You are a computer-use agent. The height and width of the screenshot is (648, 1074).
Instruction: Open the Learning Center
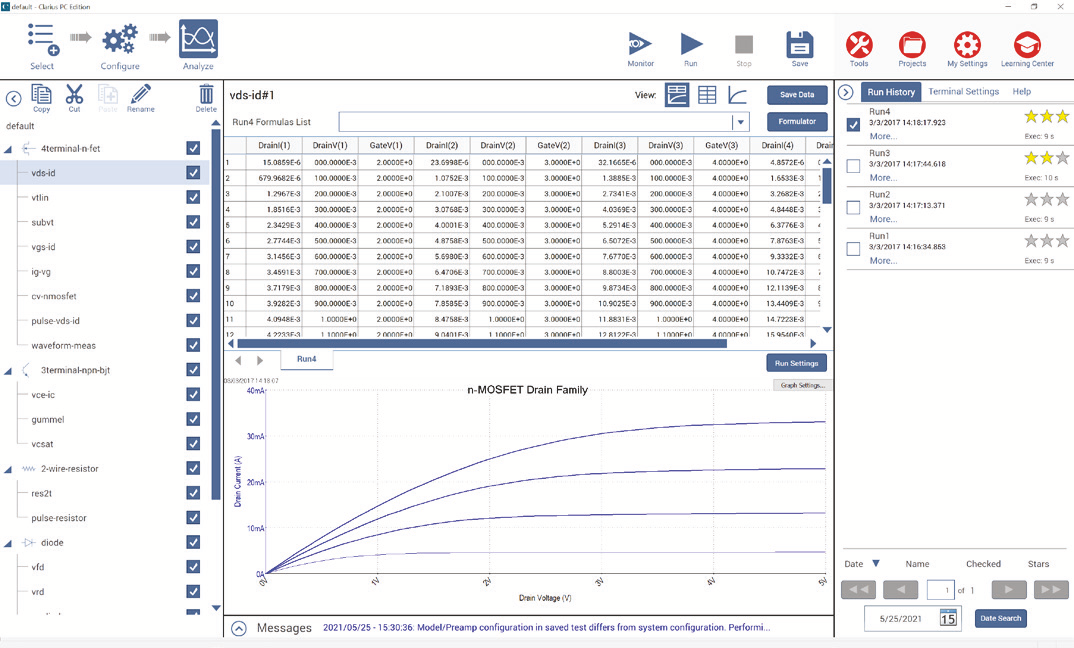[x=1027, y=44]
